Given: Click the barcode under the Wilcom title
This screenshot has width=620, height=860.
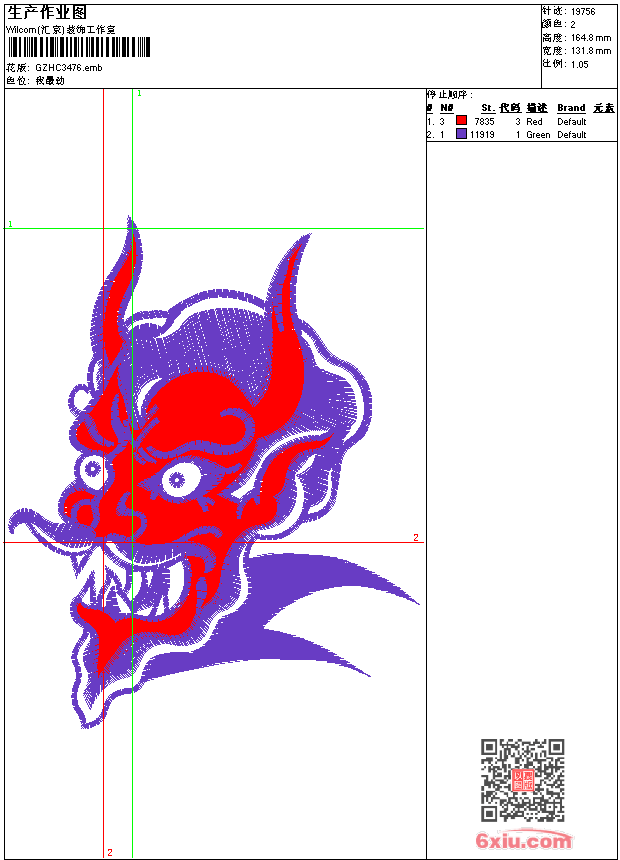Looking at the screenshot, I should click(79, 47).
